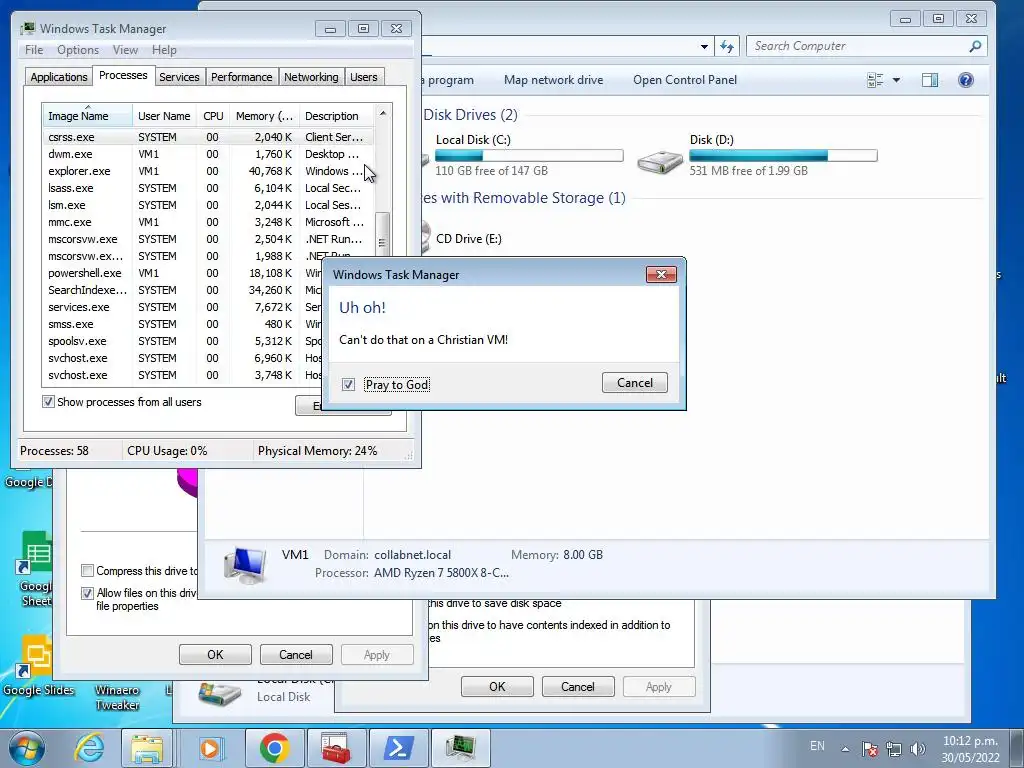Toggle Allow files on this drive indexed
This screenshot has width=1024, height=768.
[88, 593]
